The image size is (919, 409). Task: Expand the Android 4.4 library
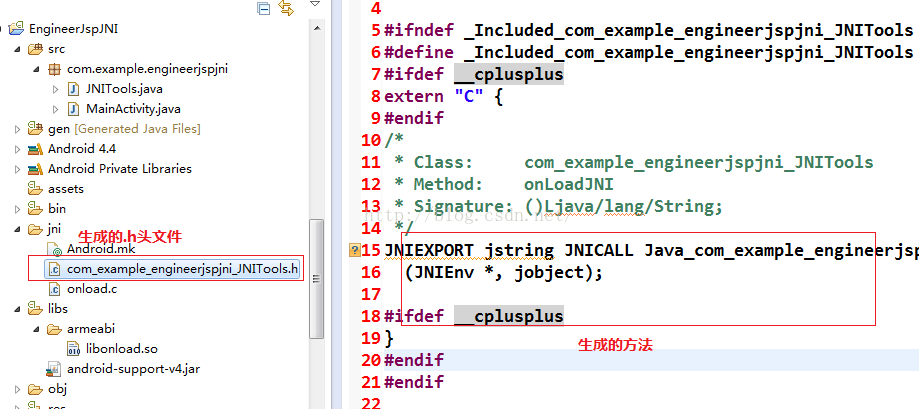point(17,149)
